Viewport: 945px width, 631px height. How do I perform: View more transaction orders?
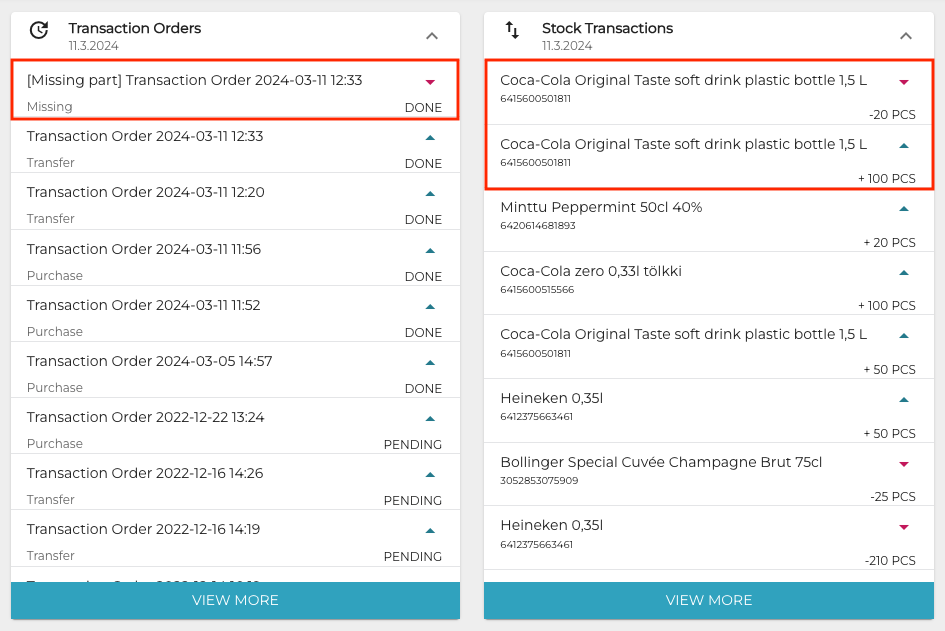[235, 600]
